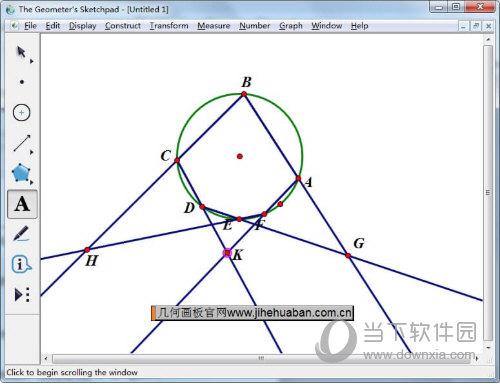
Task: Select the Point tool
Action: tap(22, 82)
